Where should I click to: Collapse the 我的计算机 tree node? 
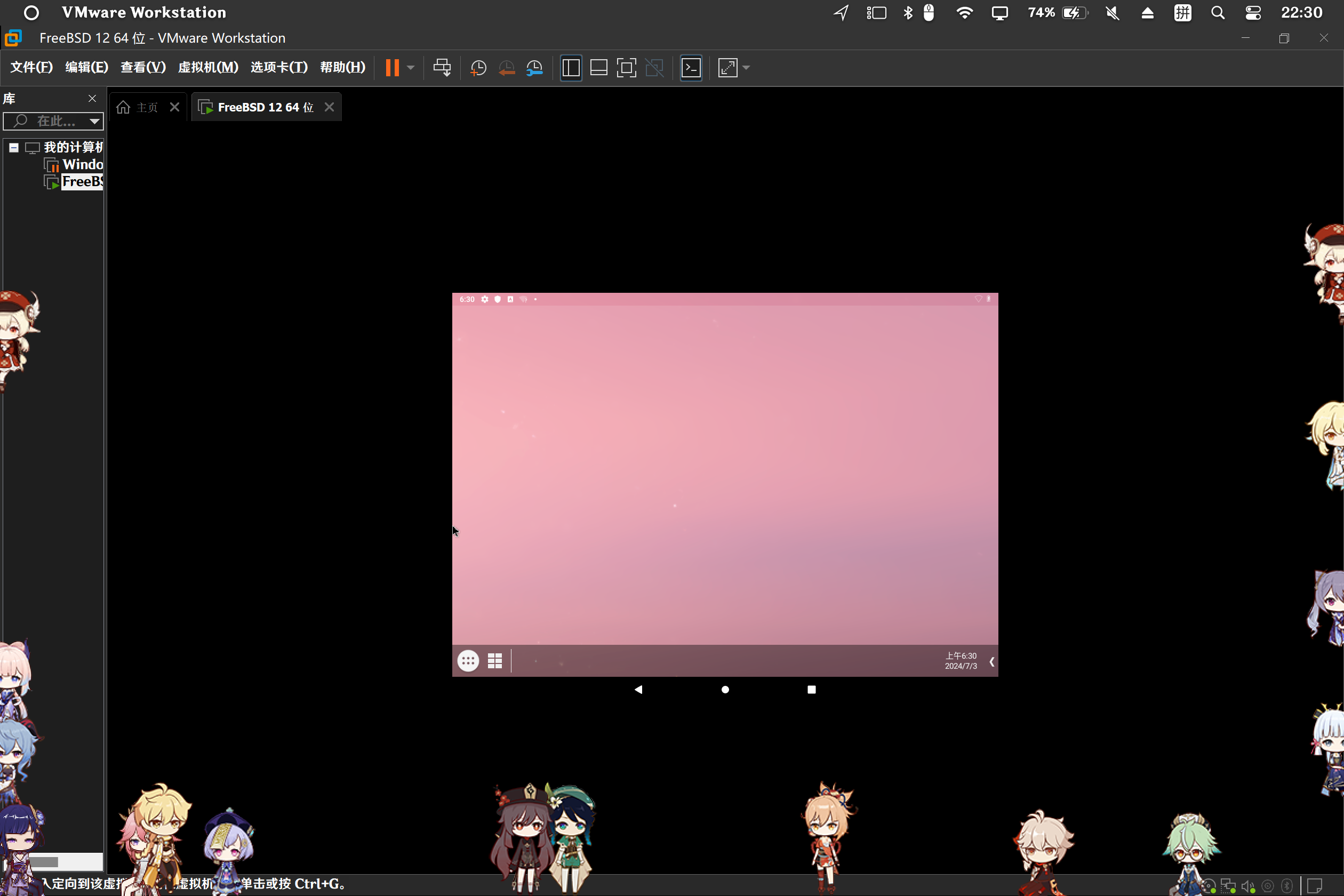(x=14, y=148)
